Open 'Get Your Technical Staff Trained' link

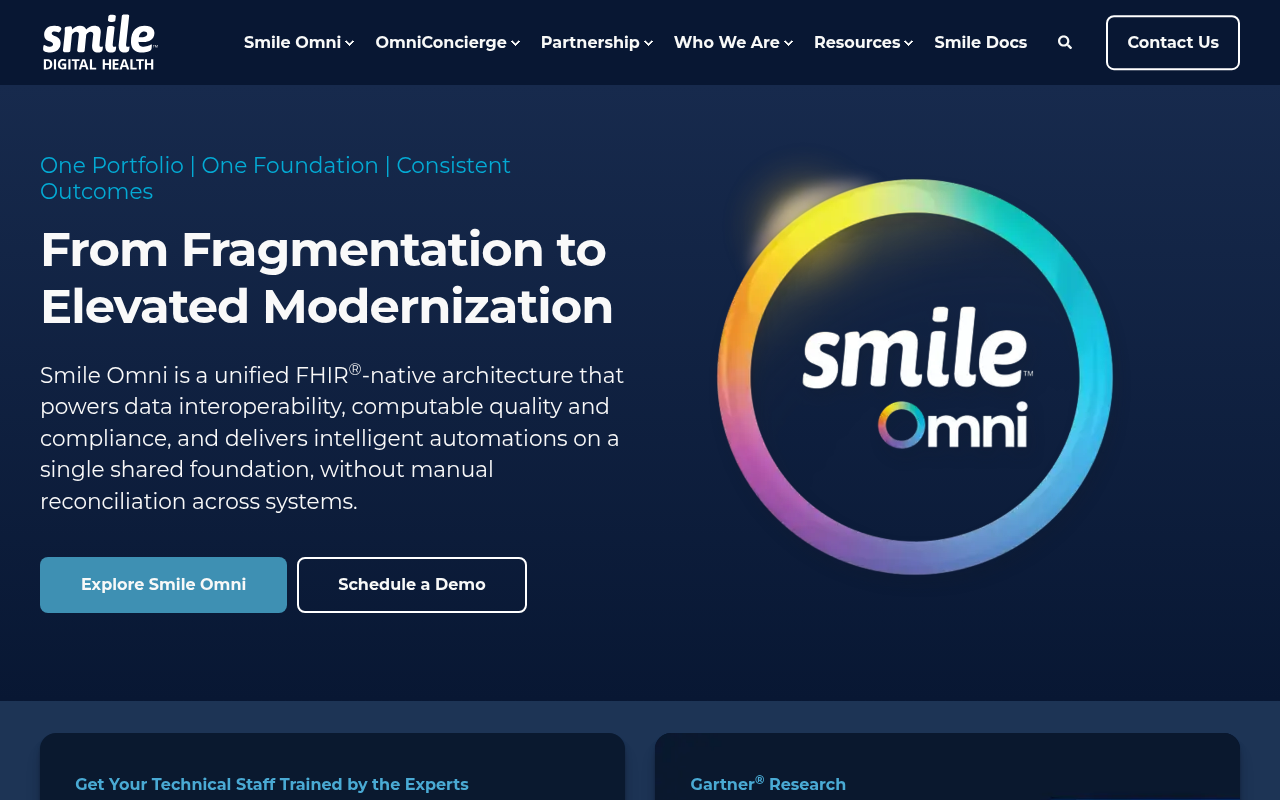pos(272,785)
